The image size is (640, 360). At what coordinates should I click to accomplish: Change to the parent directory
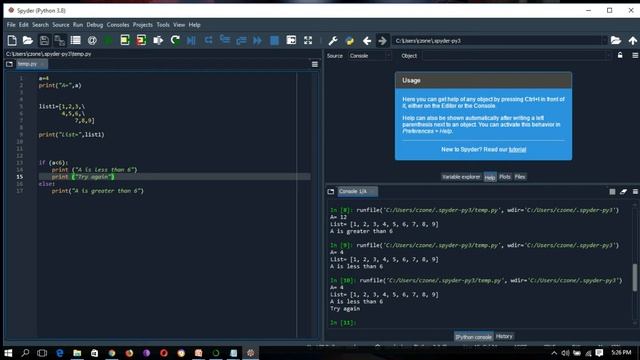633,40
